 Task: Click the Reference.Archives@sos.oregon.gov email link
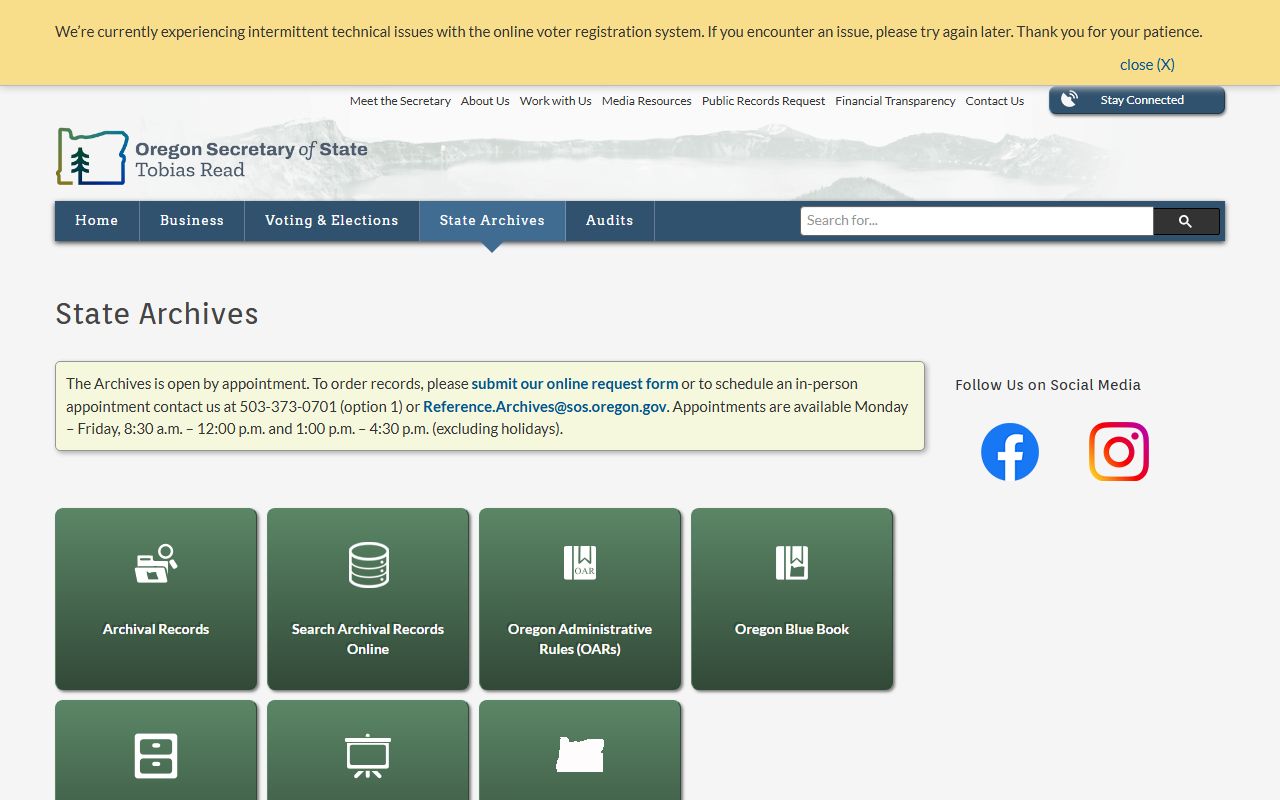(x=544, y=407)
